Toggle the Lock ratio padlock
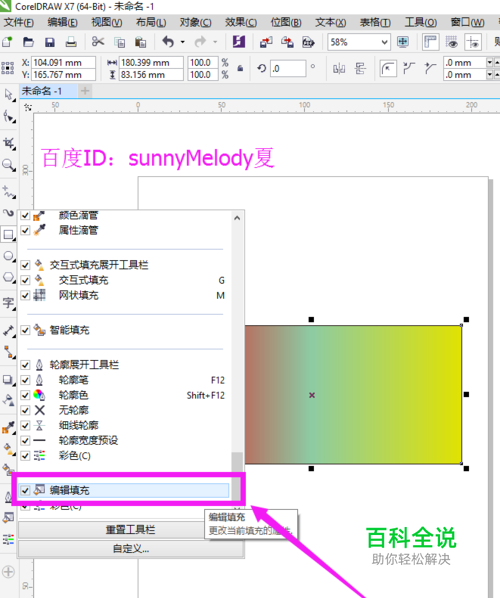The width and height of the screenshot is (500, 598). 240,69
